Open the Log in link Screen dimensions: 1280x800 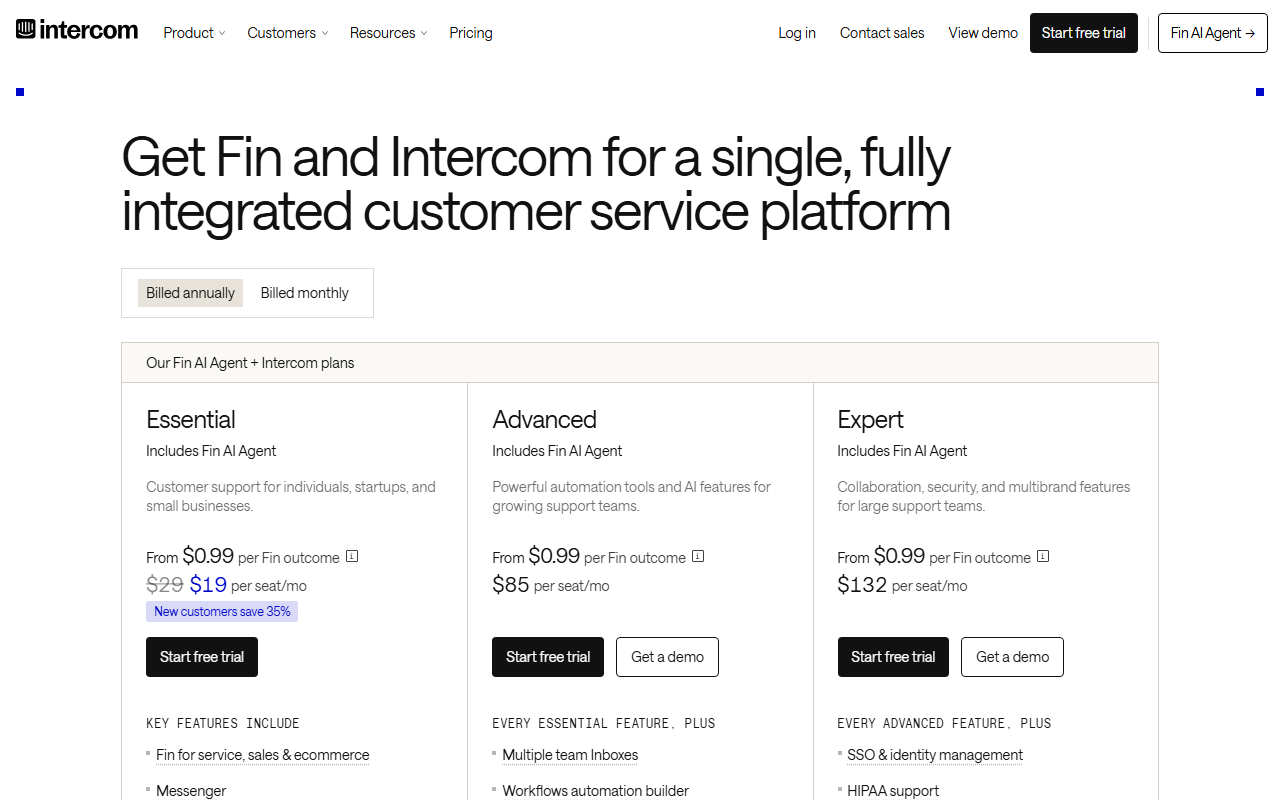point(797,33)
